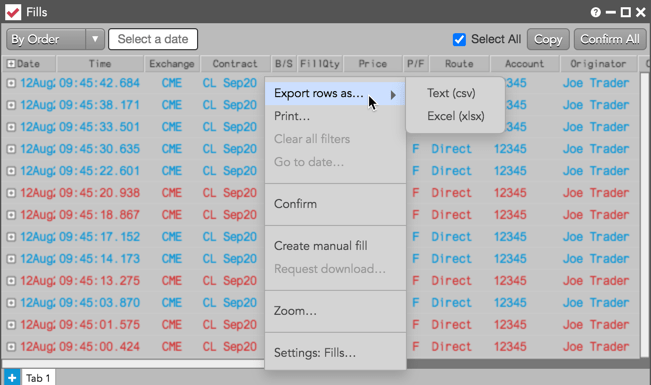Expand the 09:45:42.684 fill row

coord(11,83)
